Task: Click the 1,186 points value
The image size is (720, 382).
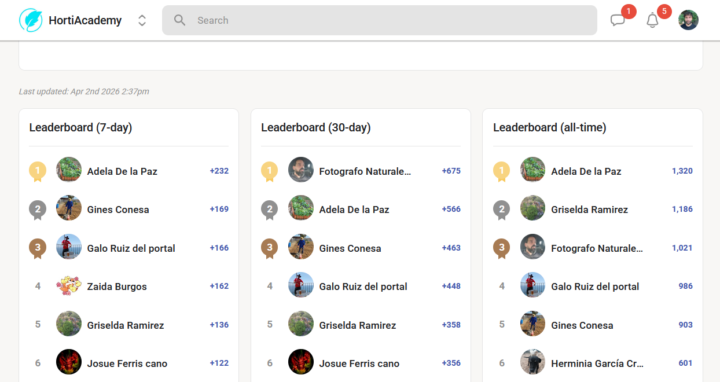Action: pyautogui.click(x=682, y=209)
